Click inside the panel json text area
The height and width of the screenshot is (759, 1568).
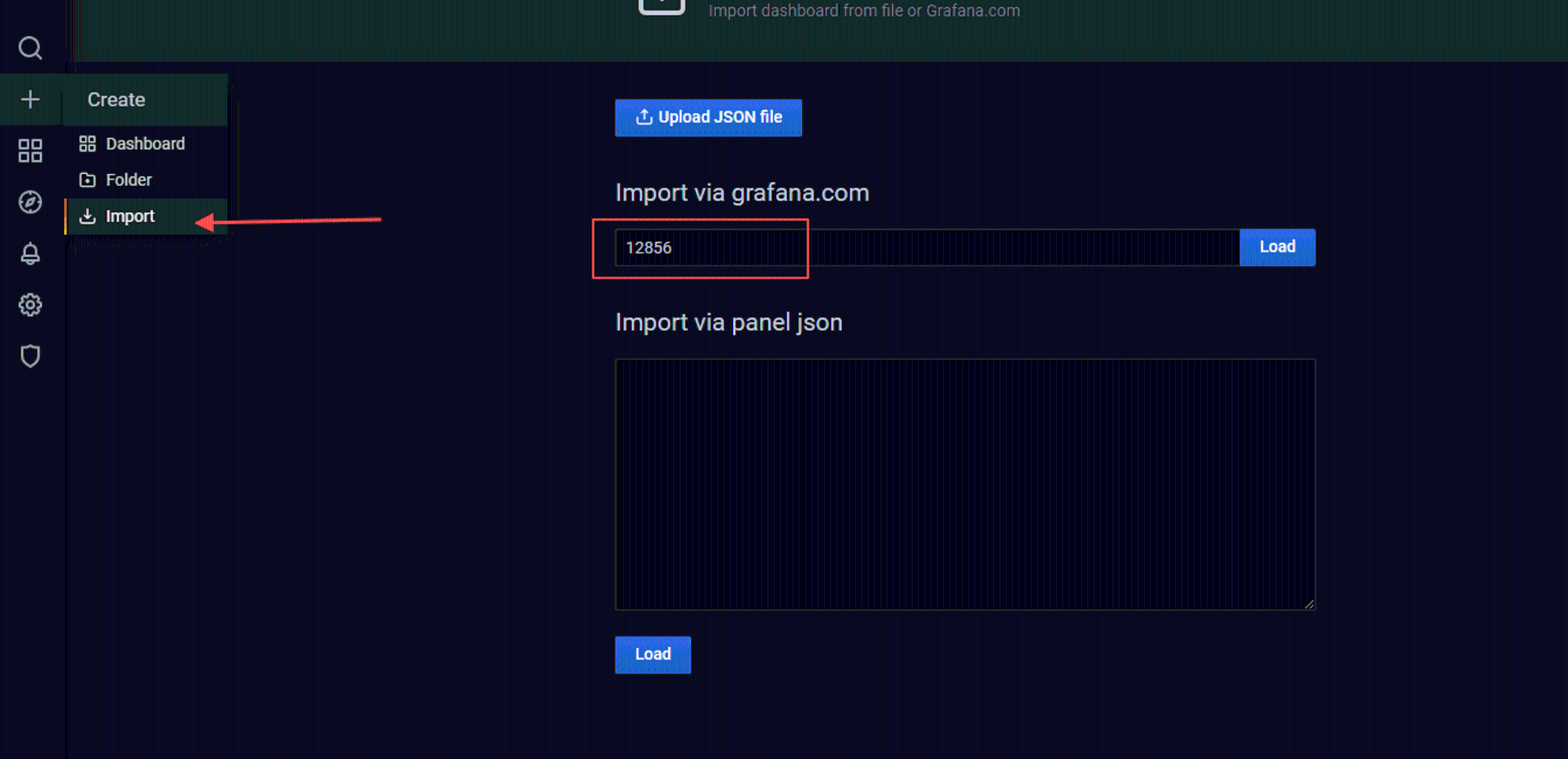[x=965, y=485]
